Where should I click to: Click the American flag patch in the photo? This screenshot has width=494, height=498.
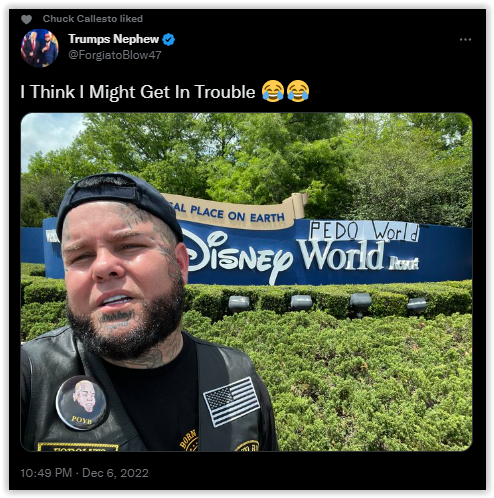coord(231,402)
